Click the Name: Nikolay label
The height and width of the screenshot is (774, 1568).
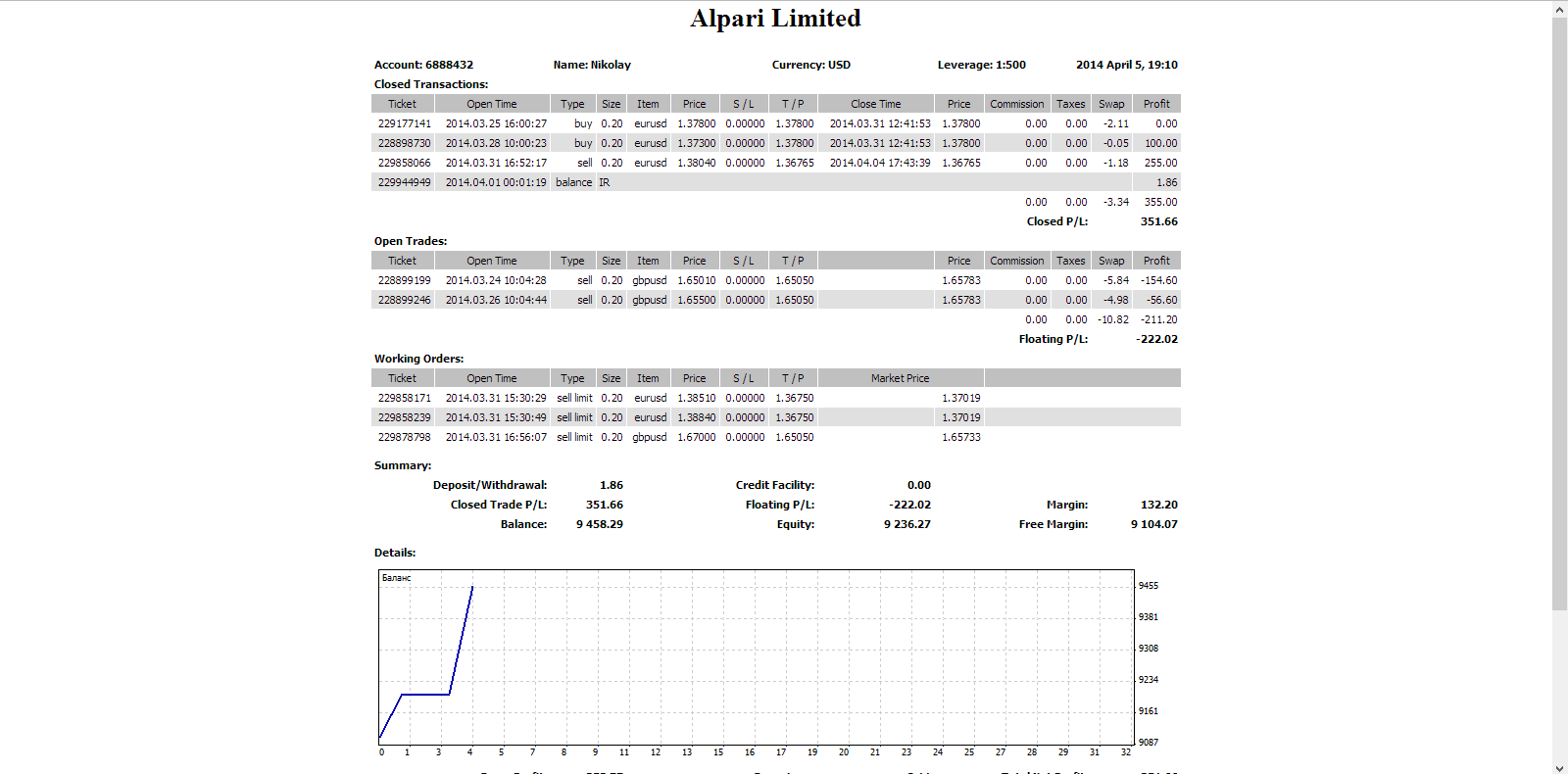(x=592, y=65)
